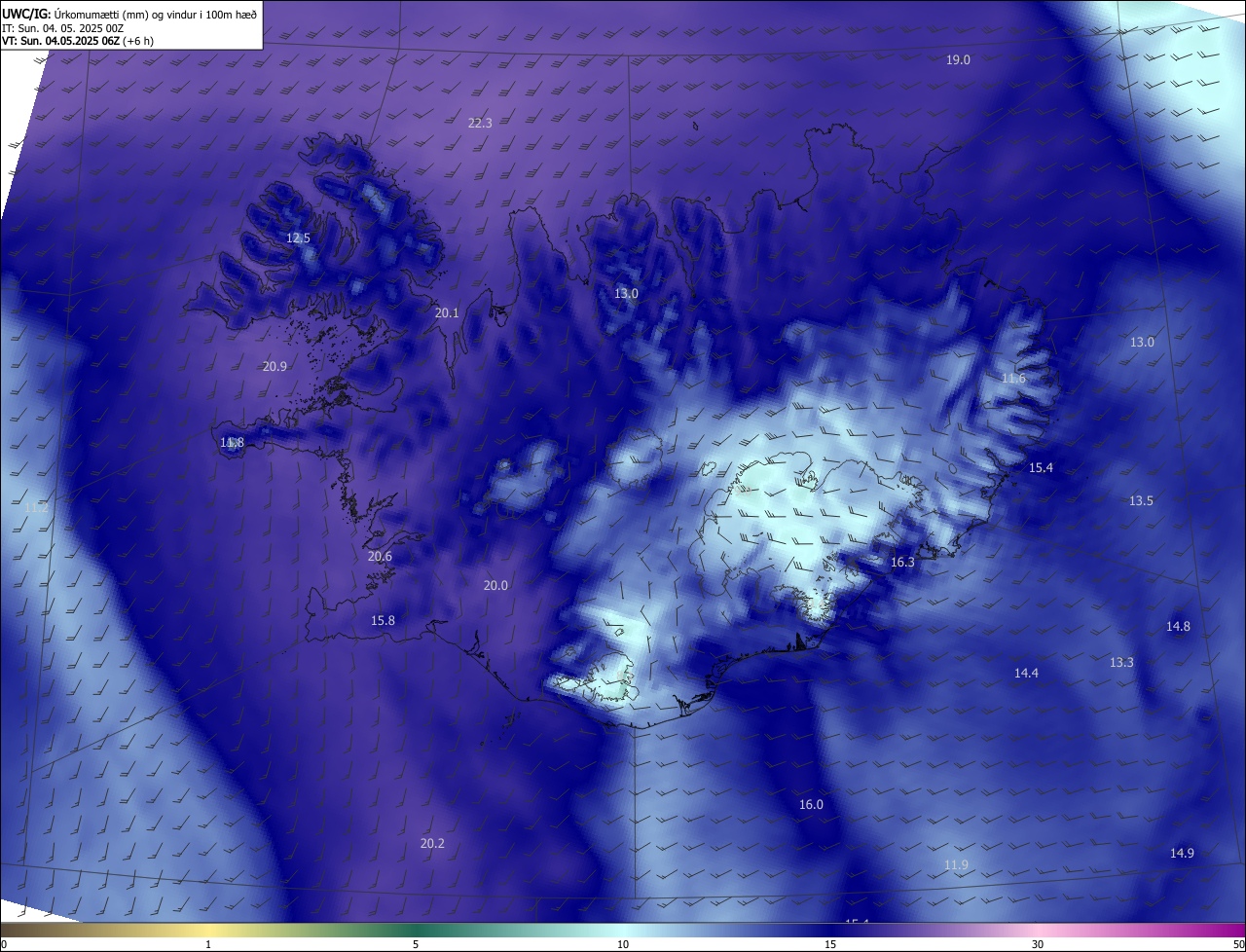
Task: Pick the 15.8 value label
Action: pyautogui.click(x=383, y=621)
